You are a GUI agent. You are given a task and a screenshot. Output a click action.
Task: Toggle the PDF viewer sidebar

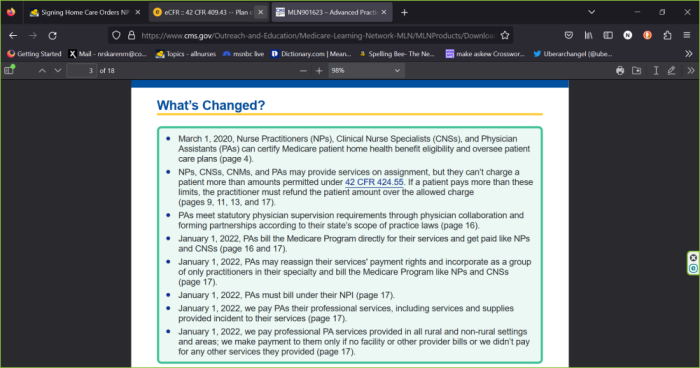pyautogui.click(x=9, y=70)
